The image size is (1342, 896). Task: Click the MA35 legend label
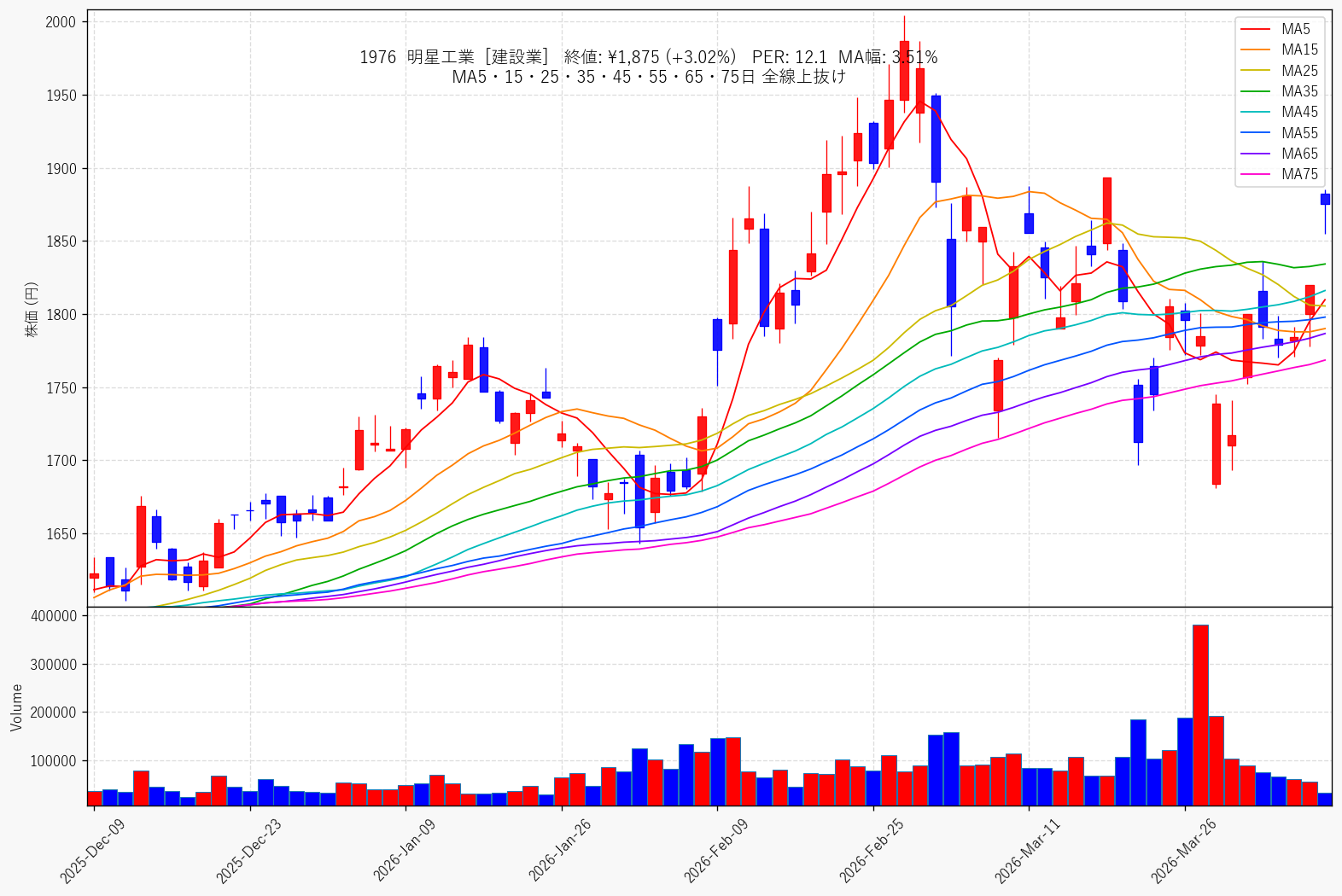click(x=1299, y=91)
